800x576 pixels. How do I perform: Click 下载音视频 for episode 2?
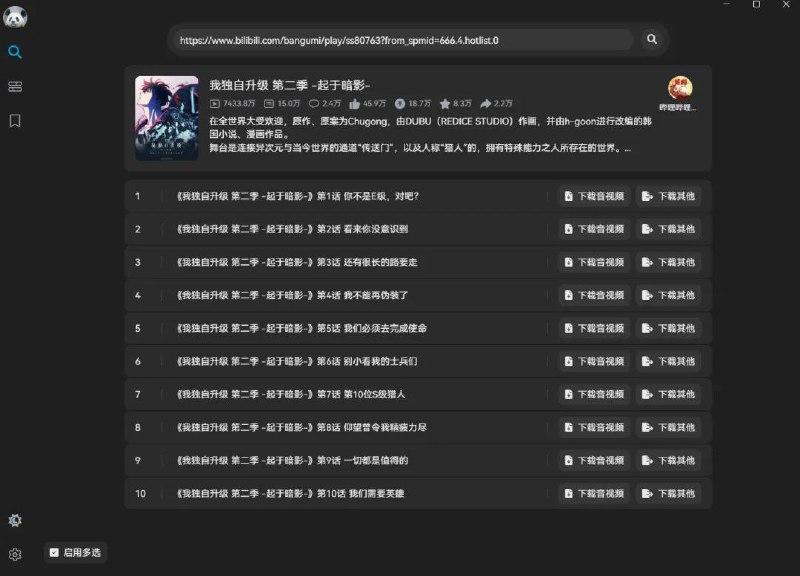(594, 229)
